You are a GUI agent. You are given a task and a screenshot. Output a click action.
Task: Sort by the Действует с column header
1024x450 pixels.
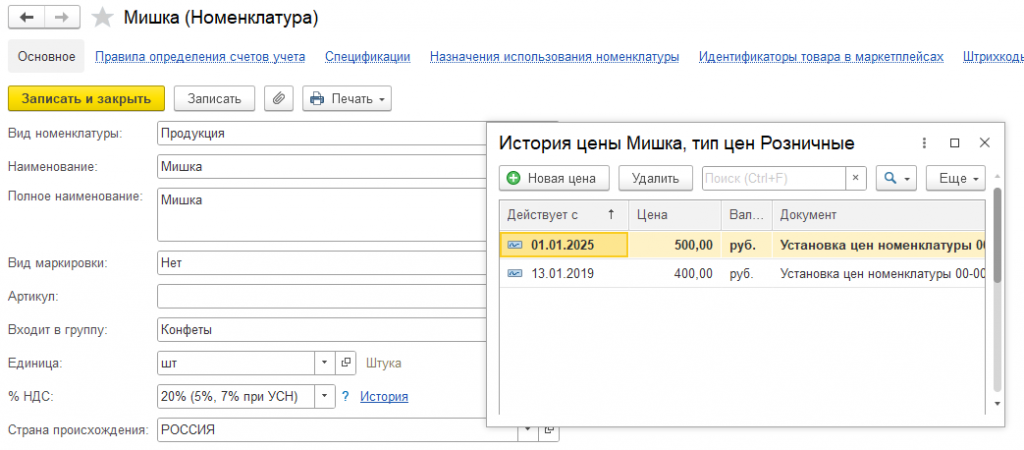pos(564,215)
